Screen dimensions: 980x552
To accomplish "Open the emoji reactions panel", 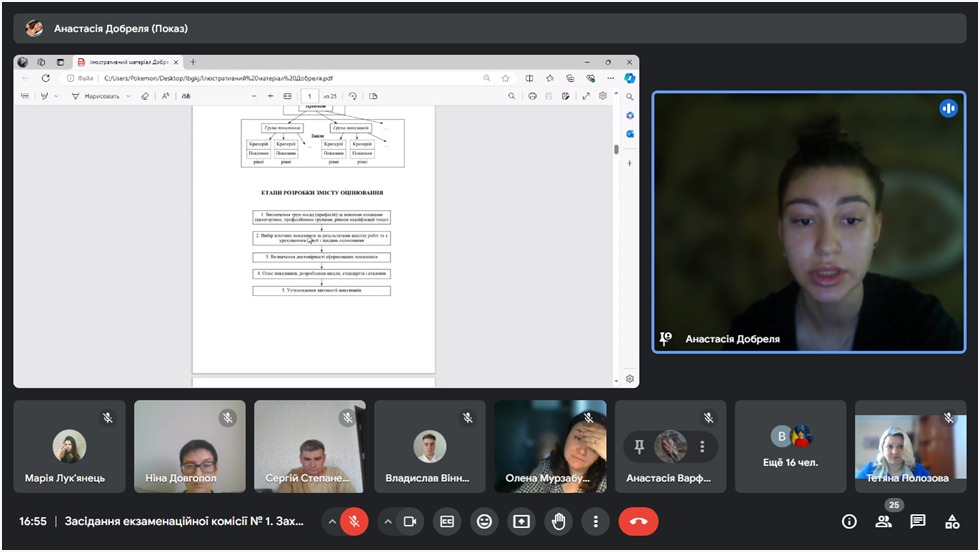I will (484, 521).
